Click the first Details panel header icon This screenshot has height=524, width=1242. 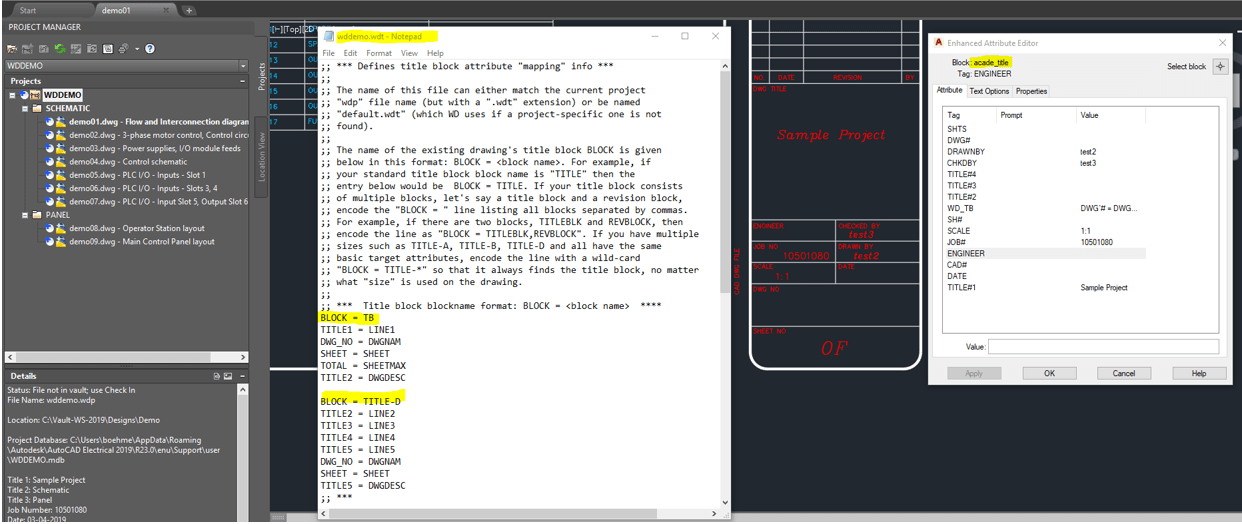216,376
